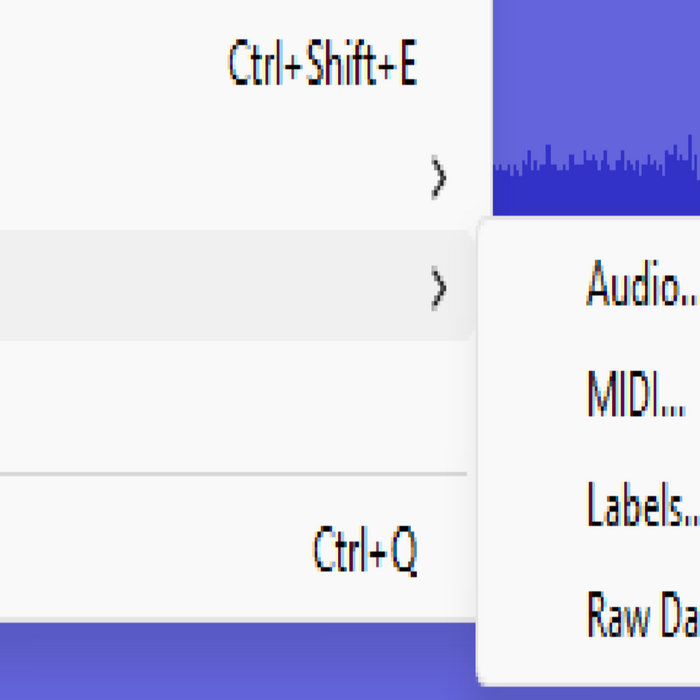
Task: Click the Ctrl+Shift+E shortcut text
Action: [322, 66]
